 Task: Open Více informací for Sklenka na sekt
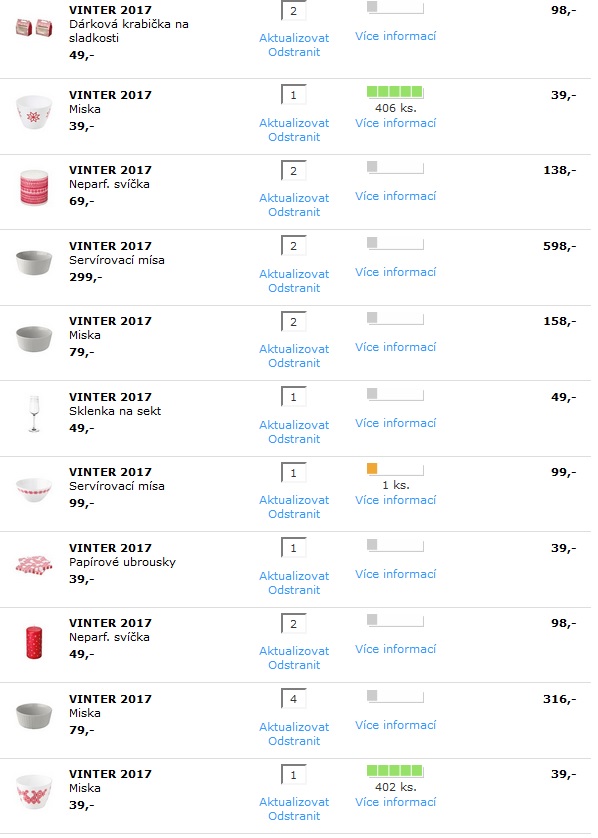coord(395,423)
